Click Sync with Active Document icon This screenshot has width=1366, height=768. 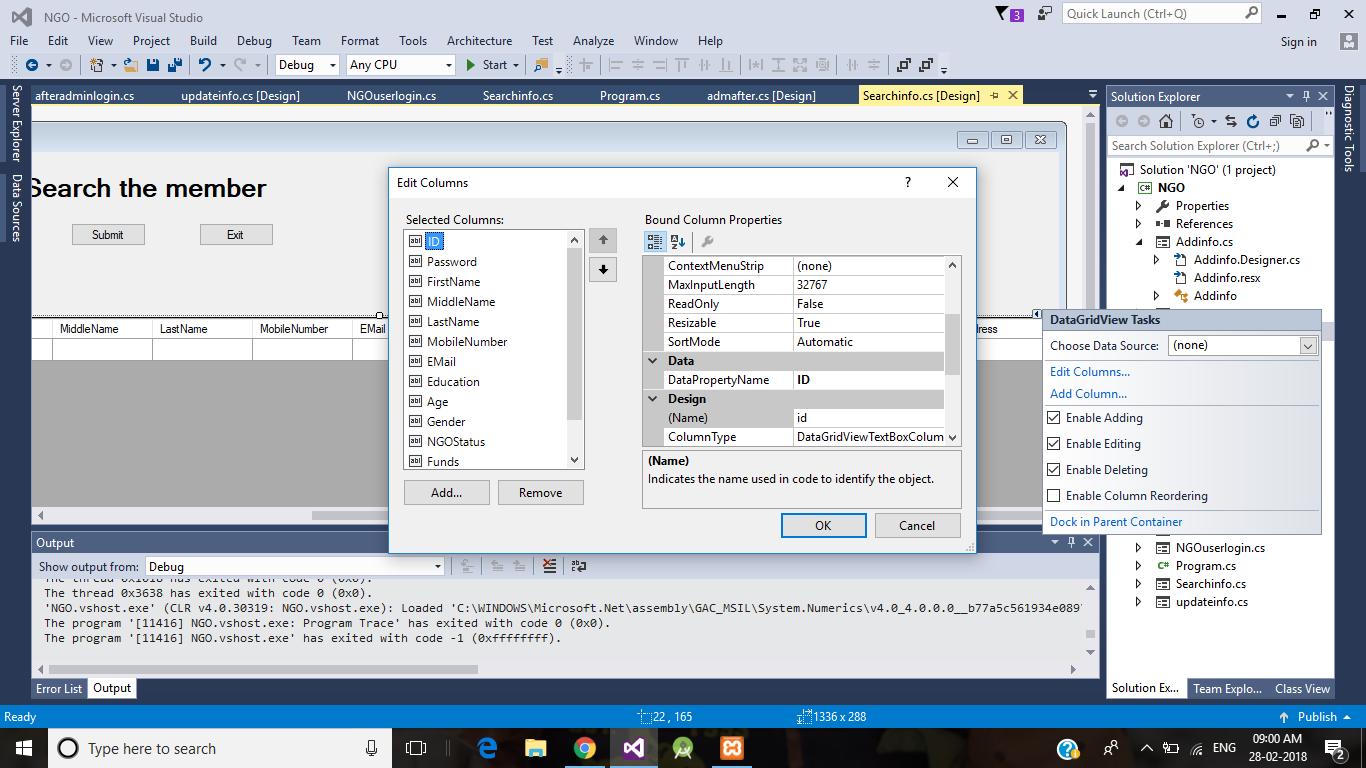pyautogui.click(x=1232, y=121)
